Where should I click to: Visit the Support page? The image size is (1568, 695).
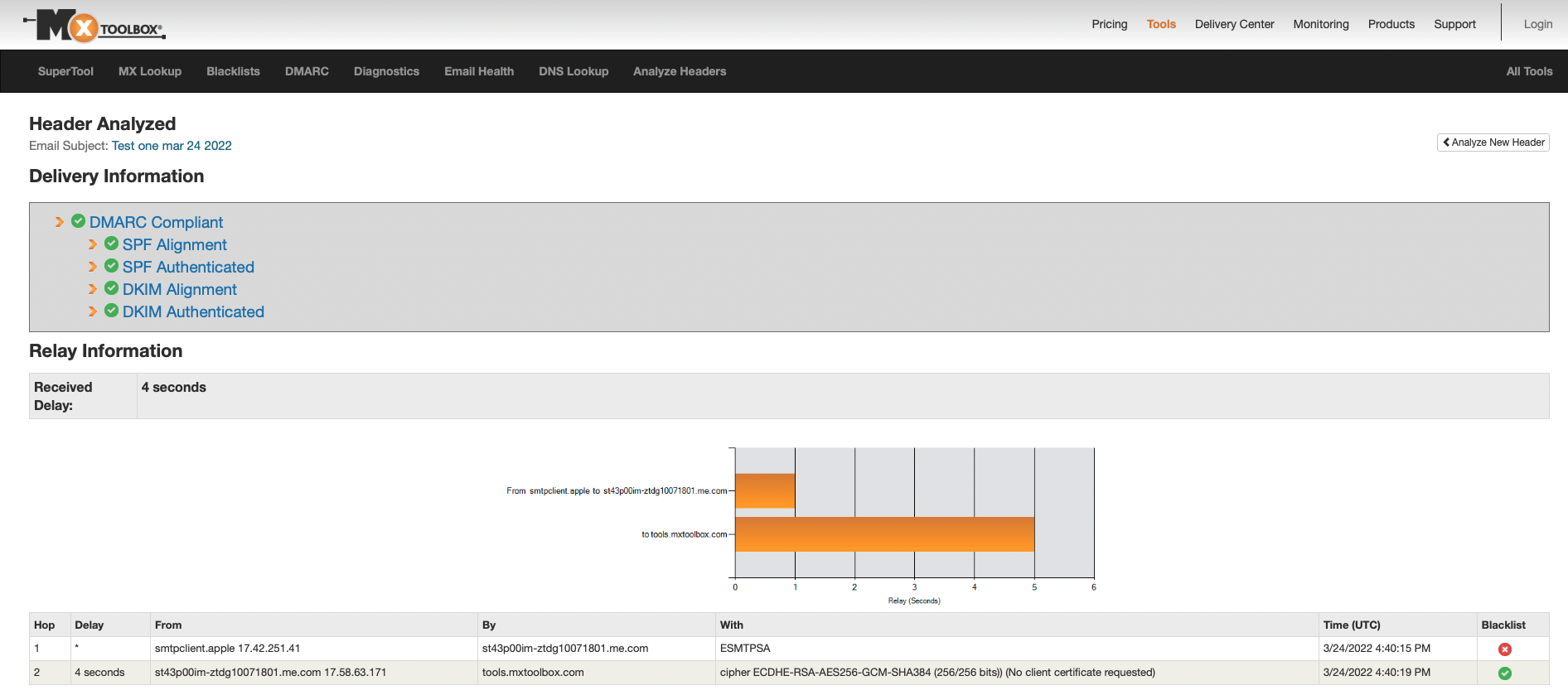tap(1454, 24)
